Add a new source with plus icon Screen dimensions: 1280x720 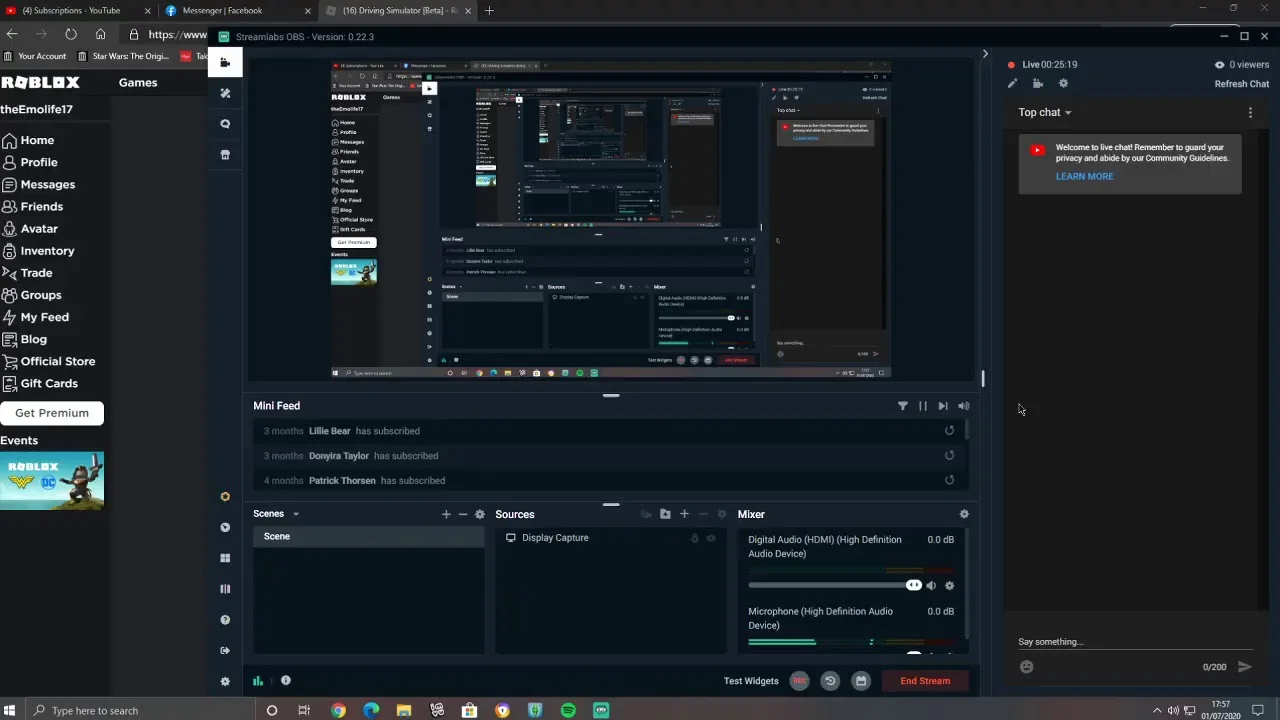[x=684, y=514]
